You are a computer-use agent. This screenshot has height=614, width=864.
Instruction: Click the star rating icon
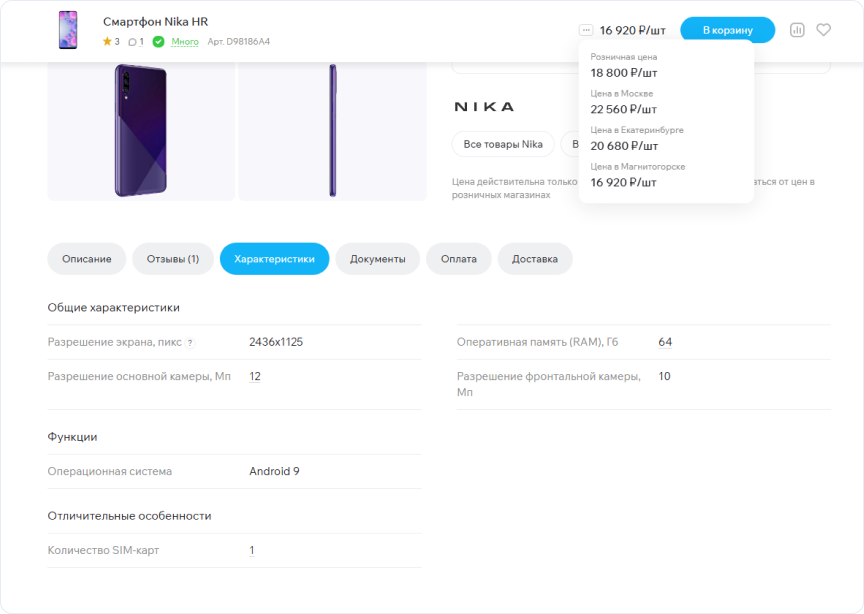pyautogui.click(x=107, y=42)
